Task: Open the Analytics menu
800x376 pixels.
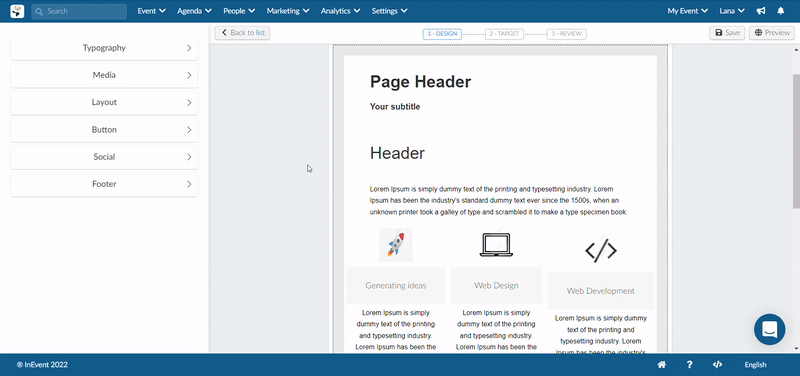Action: pyautogui.click(x=340, y=11)
